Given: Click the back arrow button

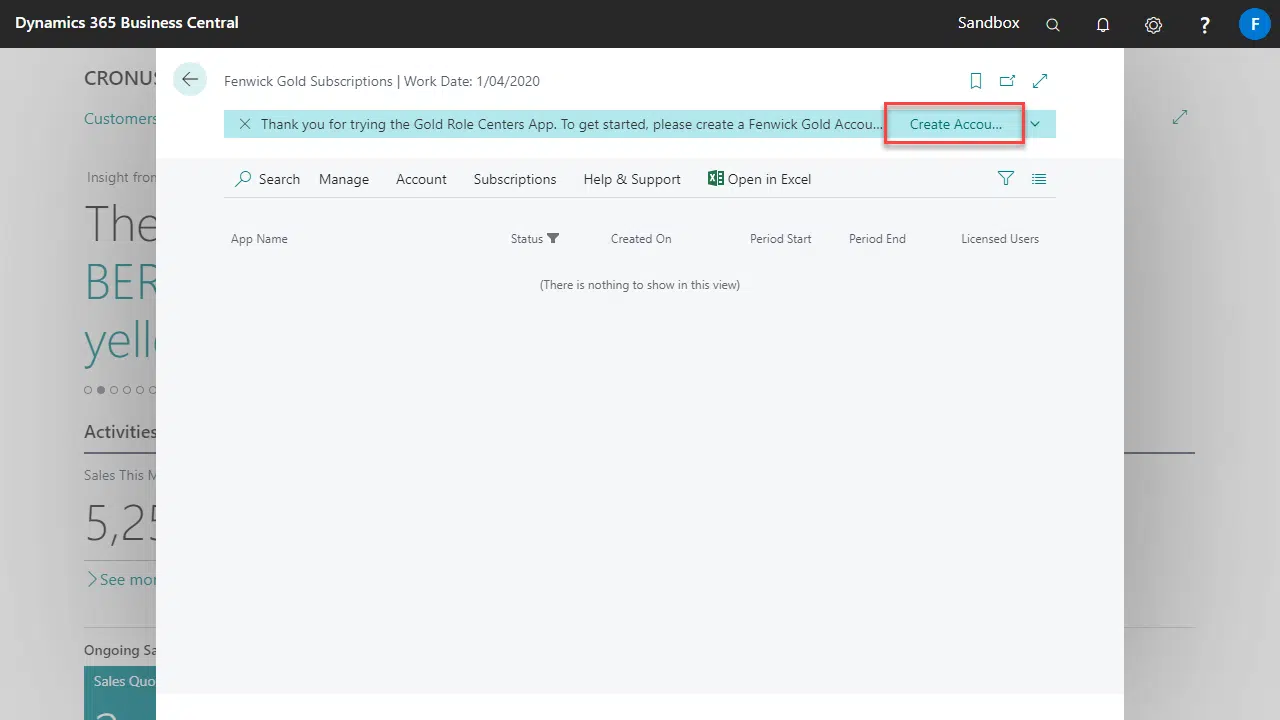Looking at the screenshot, I should (x=189, y=80).
